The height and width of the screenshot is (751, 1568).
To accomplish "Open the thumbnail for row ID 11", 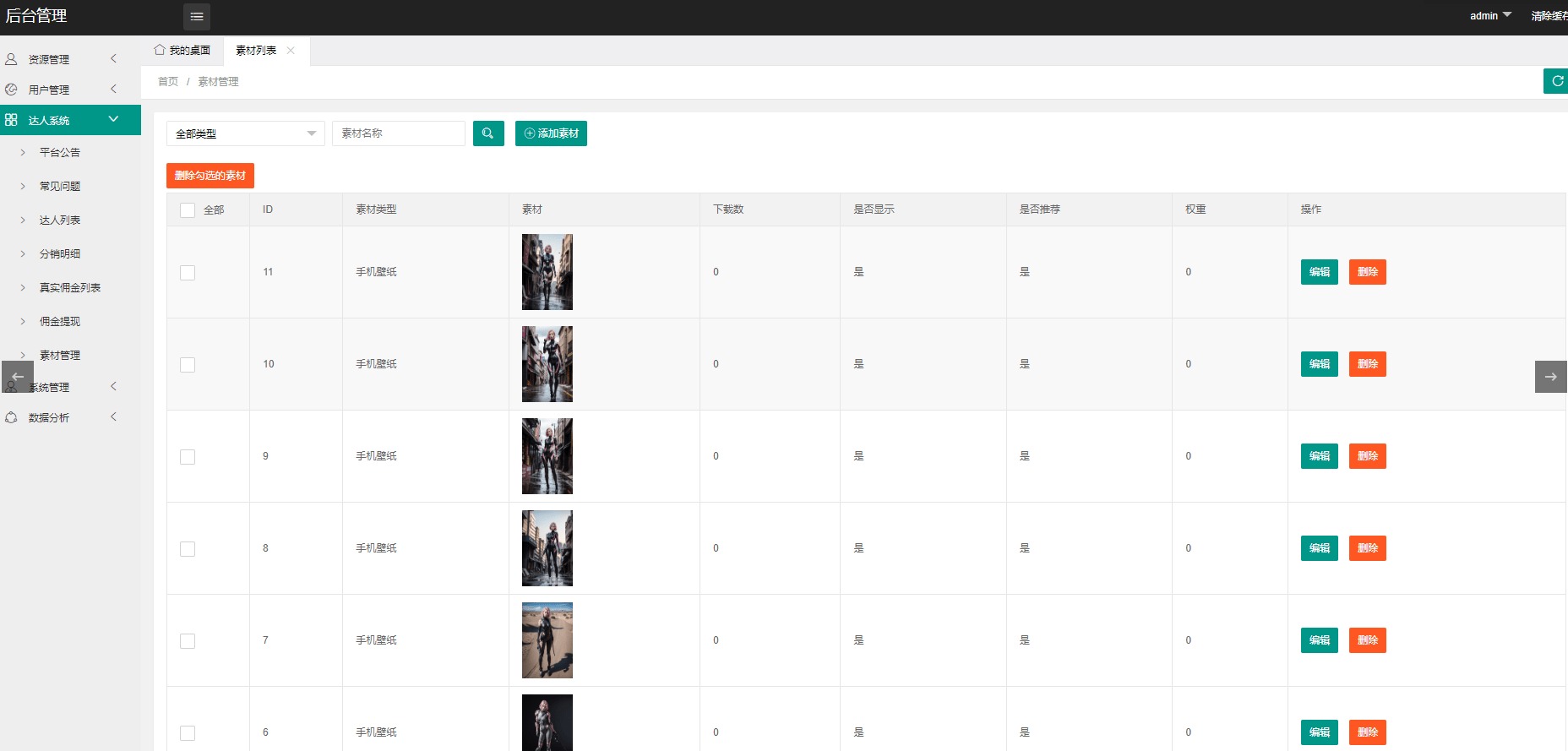I will 547,272.
